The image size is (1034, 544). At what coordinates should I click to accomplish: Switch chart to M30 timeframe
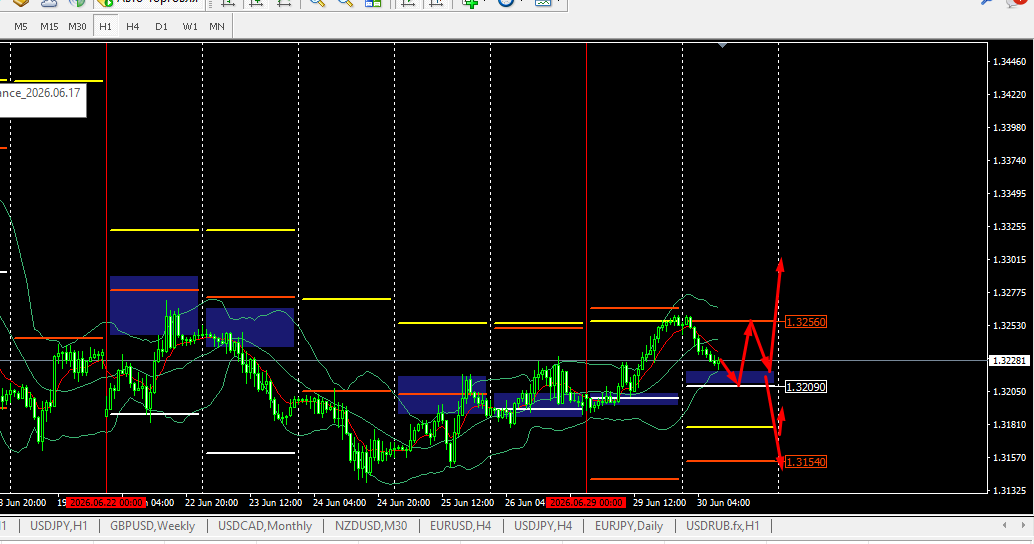click(77, 26)
